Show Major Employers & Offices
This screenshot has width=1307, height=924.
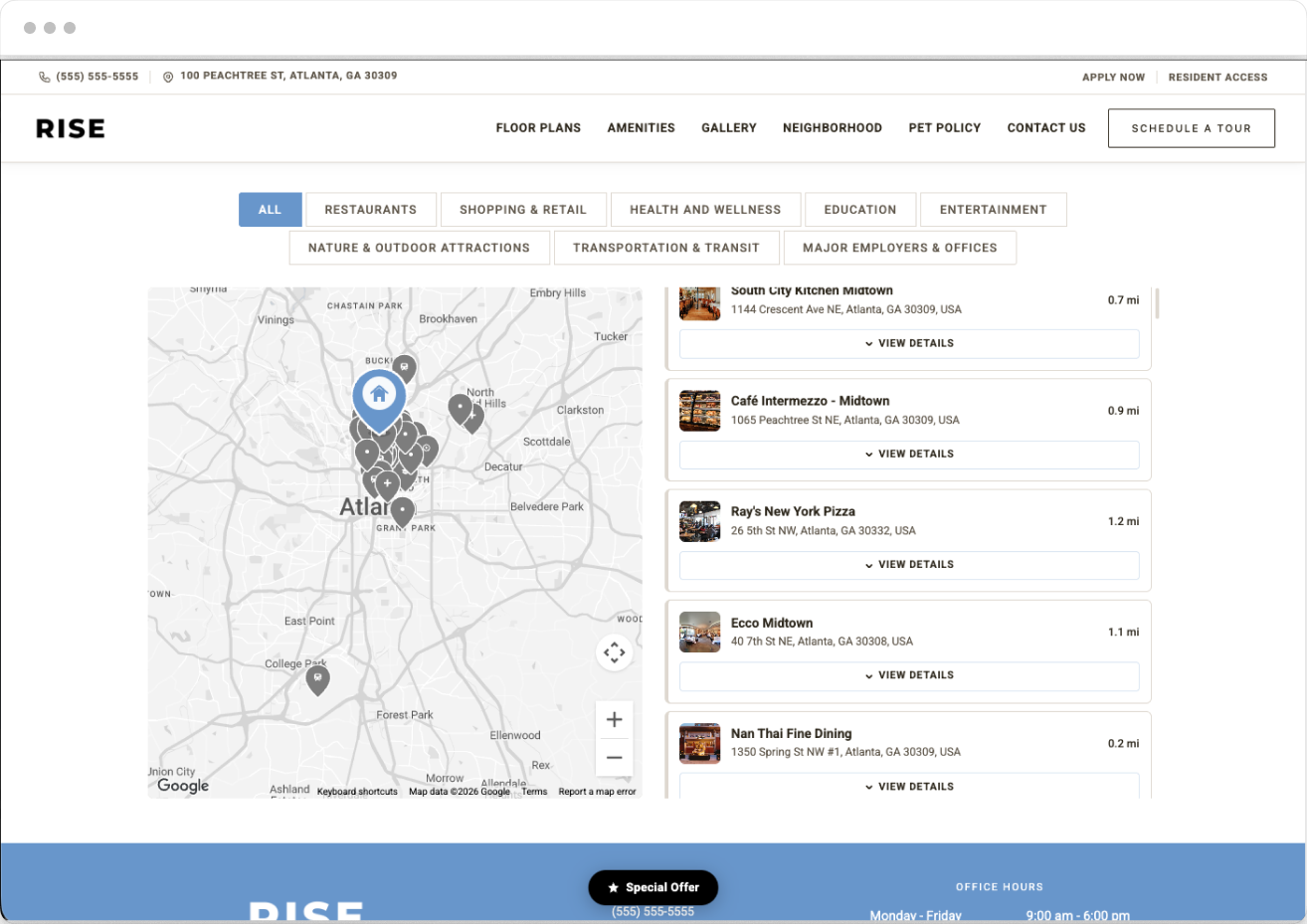(900, 248)
